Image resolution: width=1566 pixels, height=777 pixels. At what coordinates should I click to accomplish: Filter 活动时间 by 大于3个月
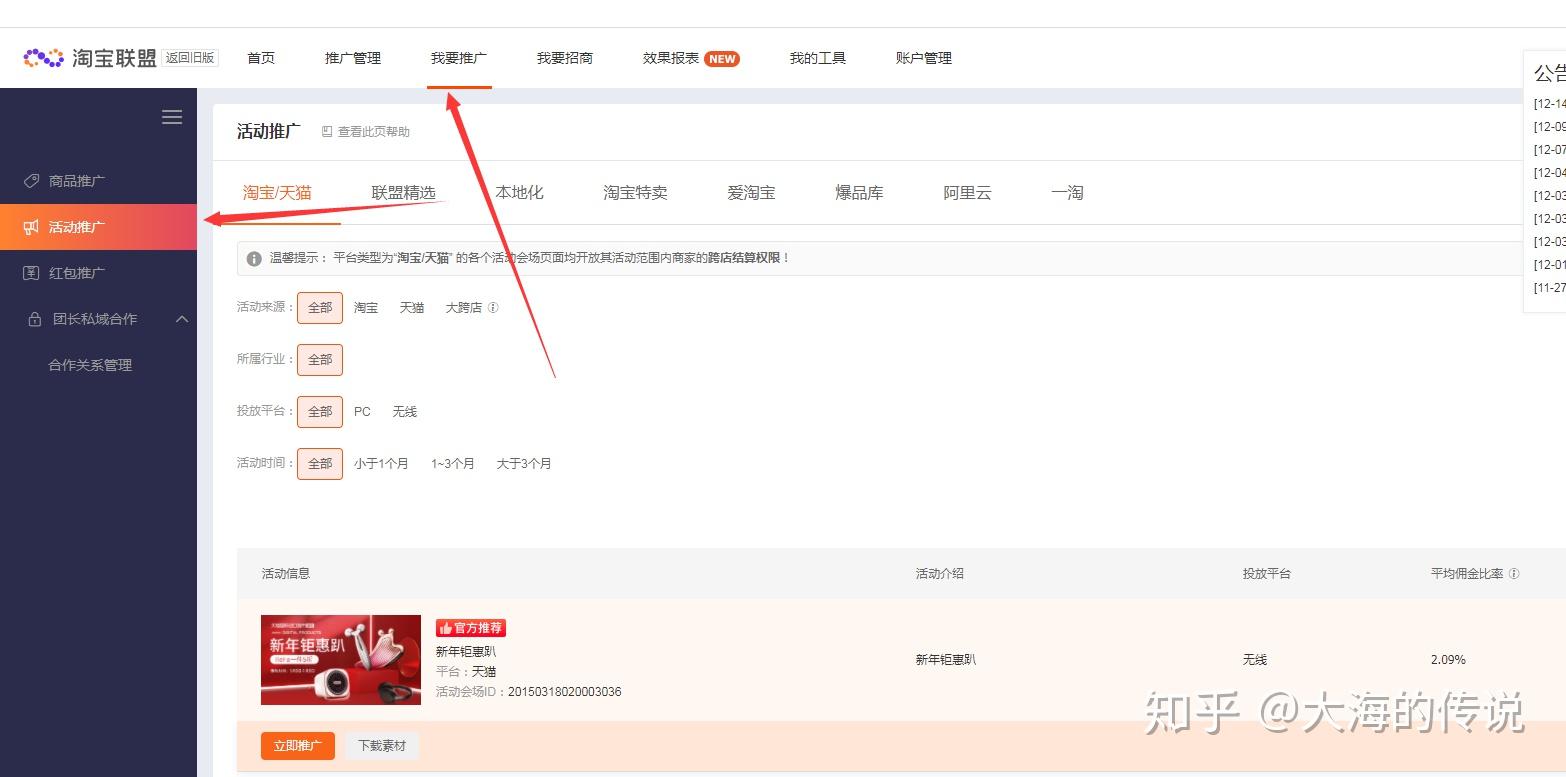524,464
